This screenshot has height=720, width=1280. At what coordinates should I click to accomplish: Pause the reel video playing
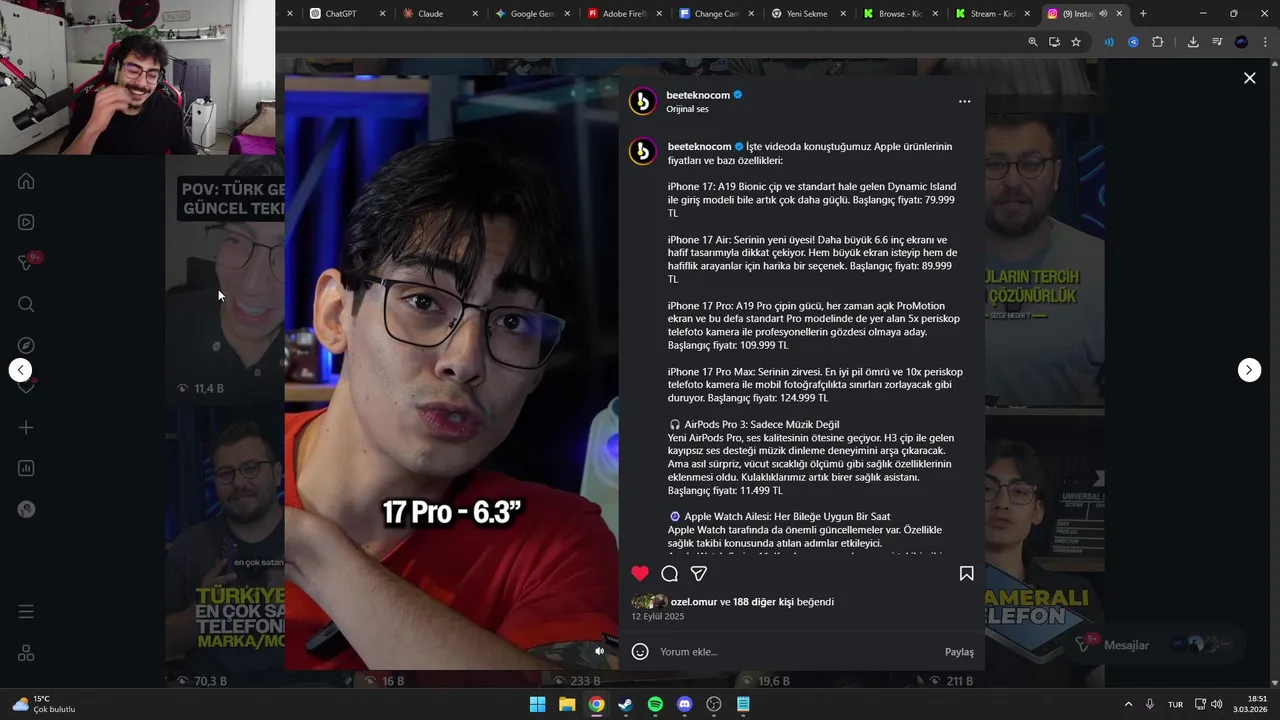[x=451, y=372]
